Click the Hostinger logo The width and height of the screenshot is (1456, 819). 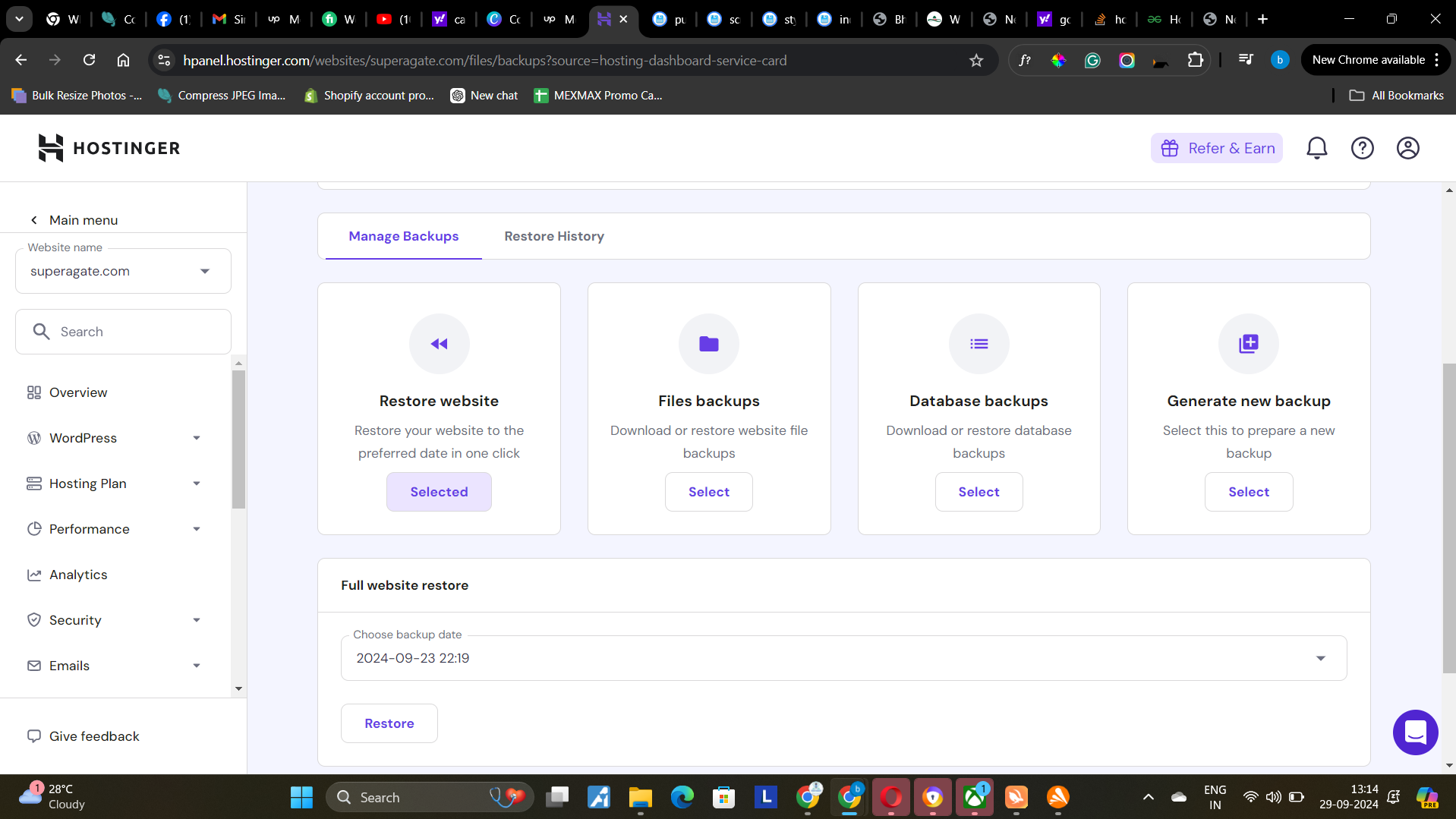click(108, 148)
